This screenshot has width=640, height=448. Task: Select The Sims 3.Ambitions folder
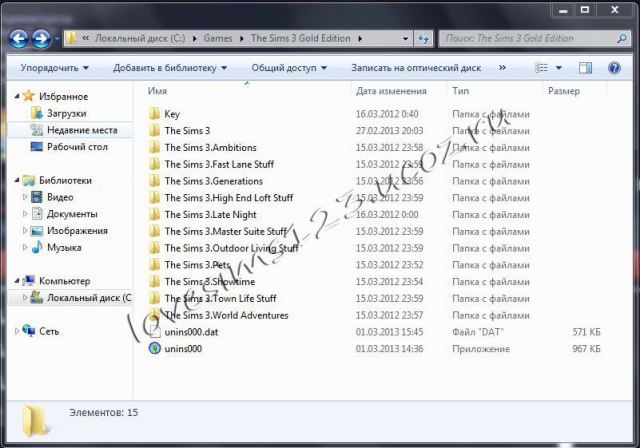[x=210, y=147]
